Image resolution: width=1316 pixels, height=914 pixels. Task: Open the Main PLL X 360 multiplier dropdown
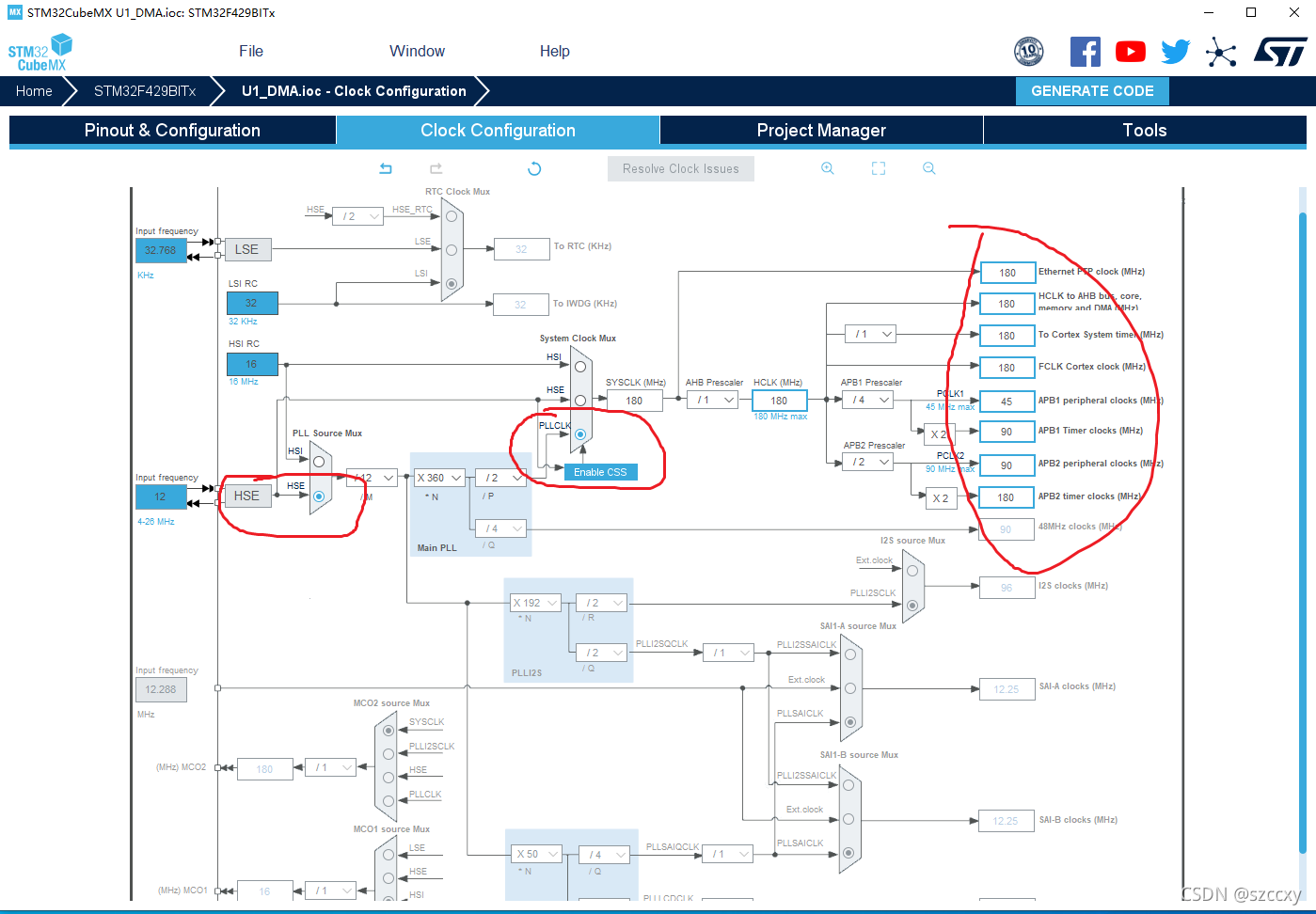tap(439, 478)
